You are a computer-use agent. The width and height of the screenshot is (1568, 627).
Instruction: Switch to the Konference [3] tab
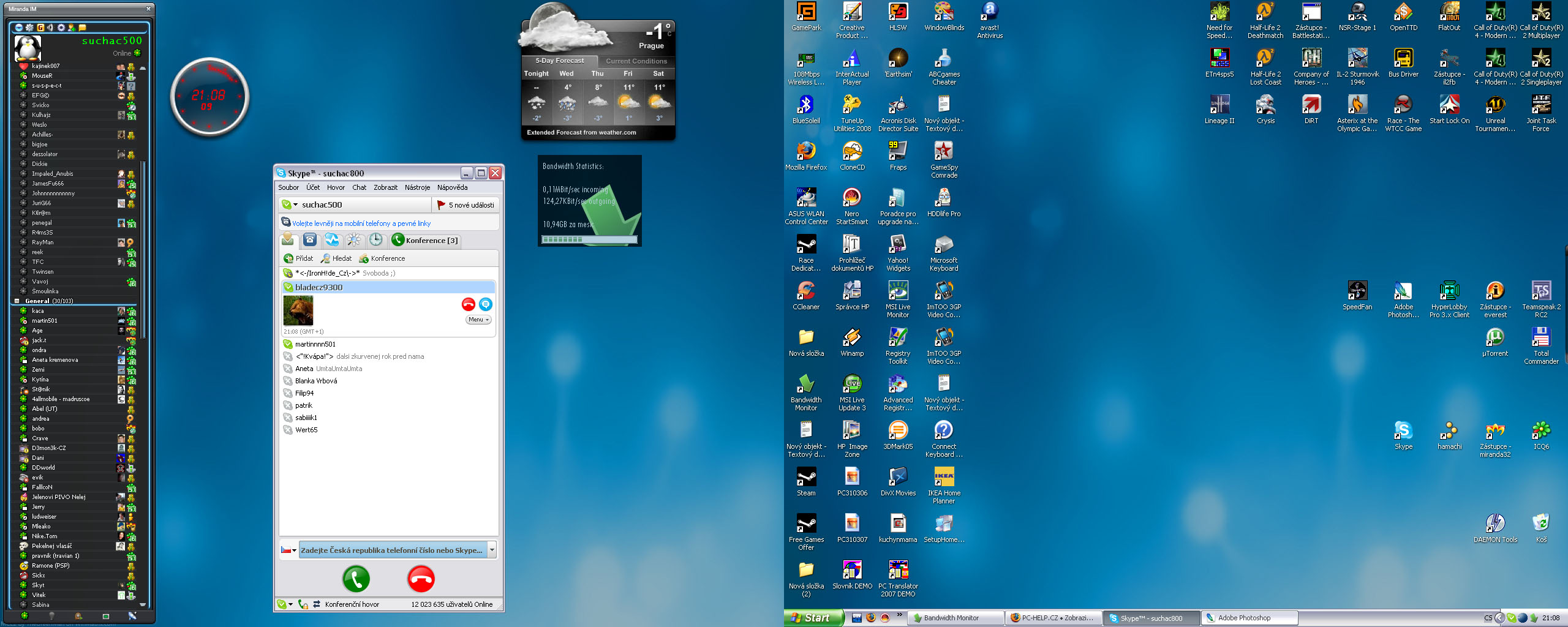[424, 241]
